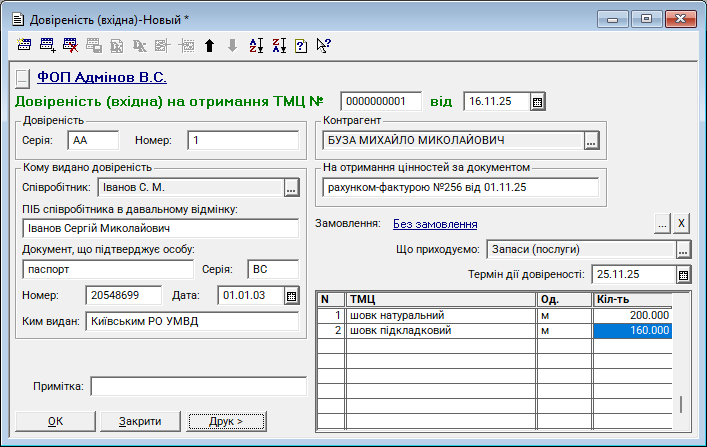
Task: Clear order with the X button
Action: [680, 223]
